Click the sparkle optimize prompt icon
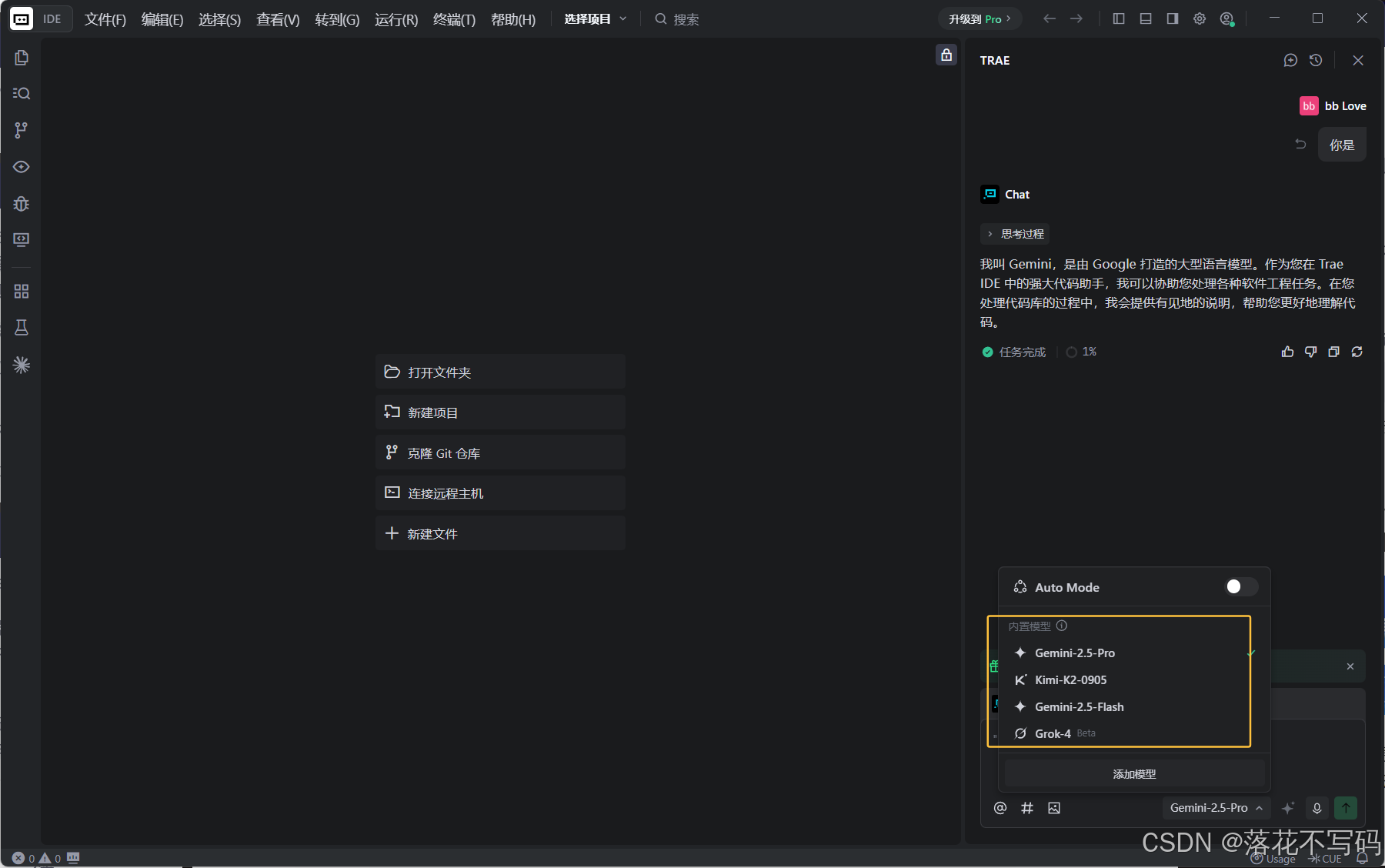Screen dimensions: 1385x868 click(x=1288, y=808)
